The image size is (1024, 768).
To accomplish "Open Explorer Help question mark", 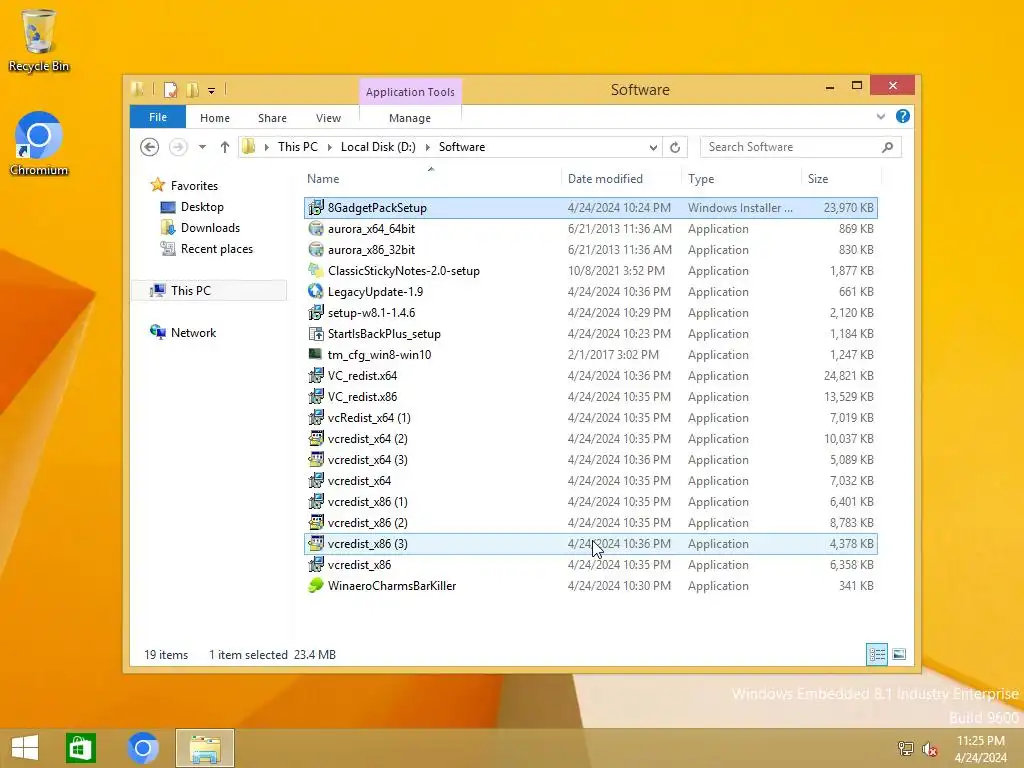I will tap(903, 116).
